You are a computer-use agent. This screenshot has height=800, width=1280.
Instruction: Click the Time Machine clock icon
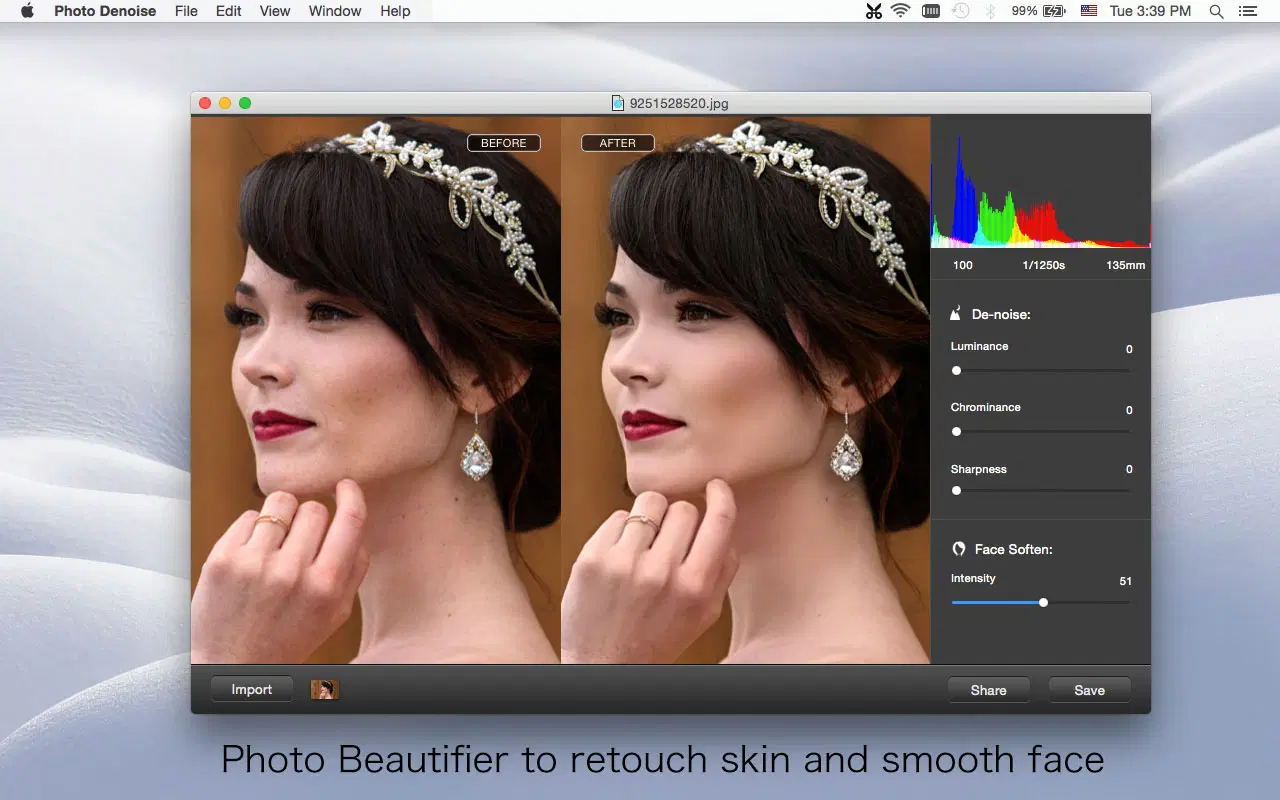point(961,11)
